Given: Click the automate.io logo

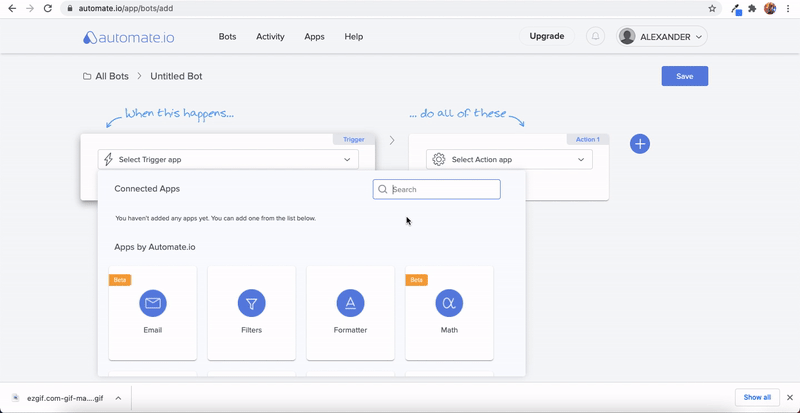Looking at the screenshot, I should click(129, 37).
